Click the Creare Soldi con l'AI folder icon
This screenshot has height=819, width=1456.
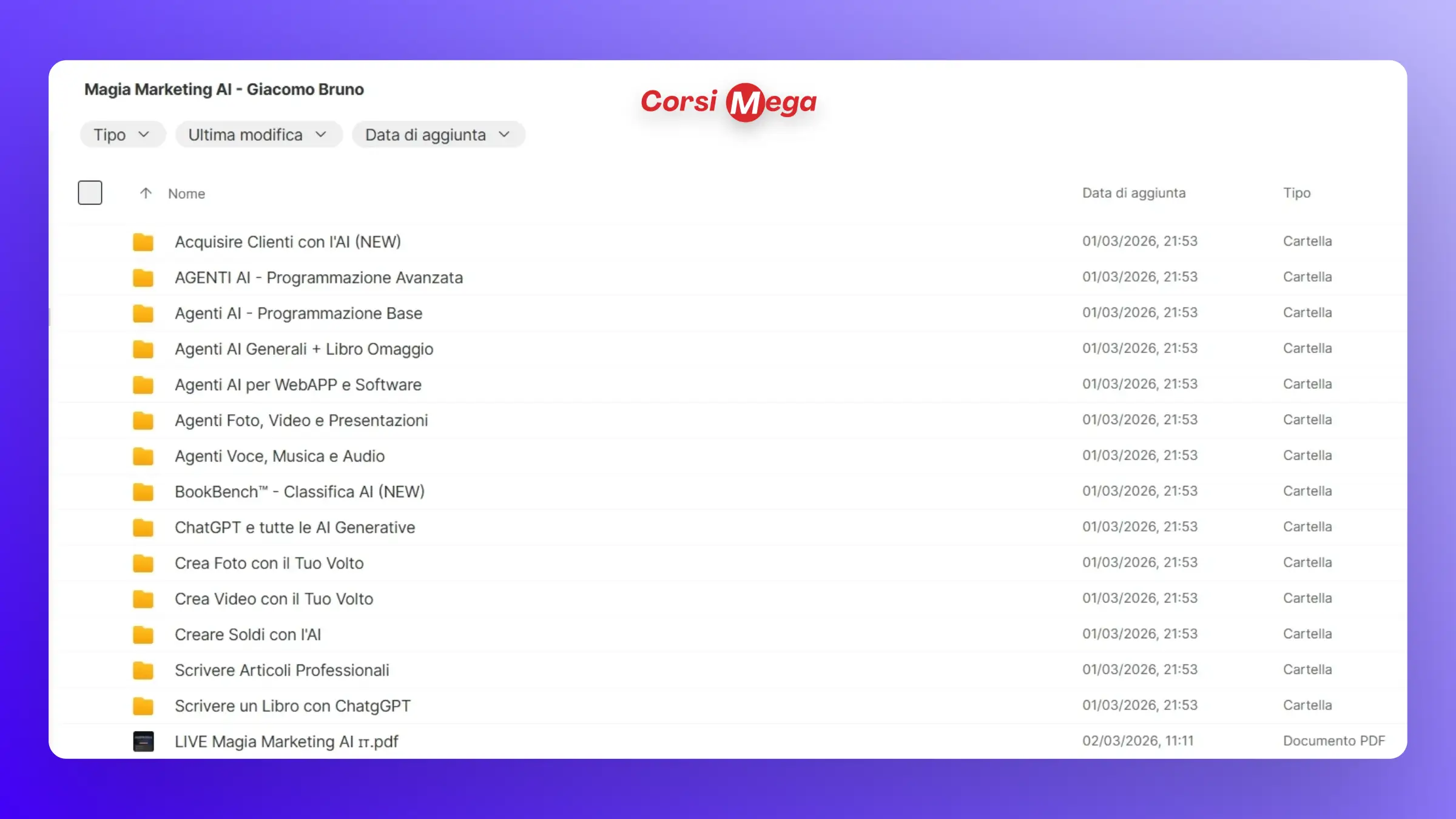(x=143, y=635)
